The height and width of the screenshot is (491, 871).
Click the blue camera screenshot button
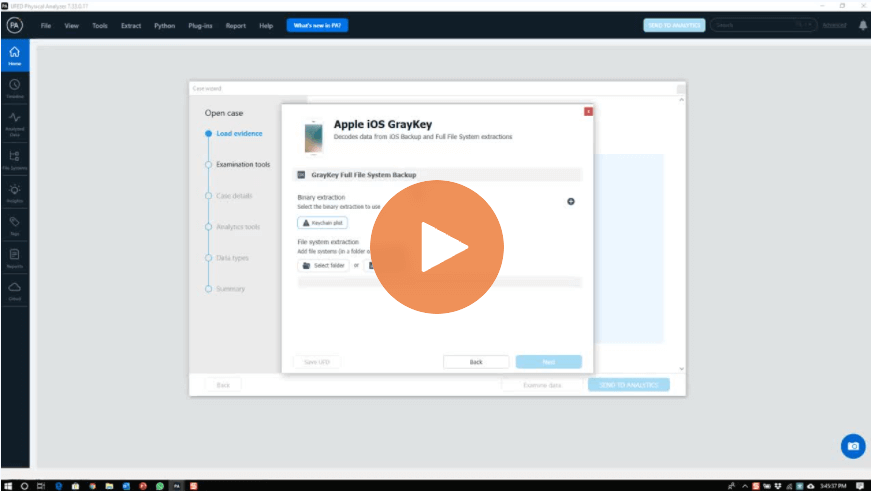(851, 445)
